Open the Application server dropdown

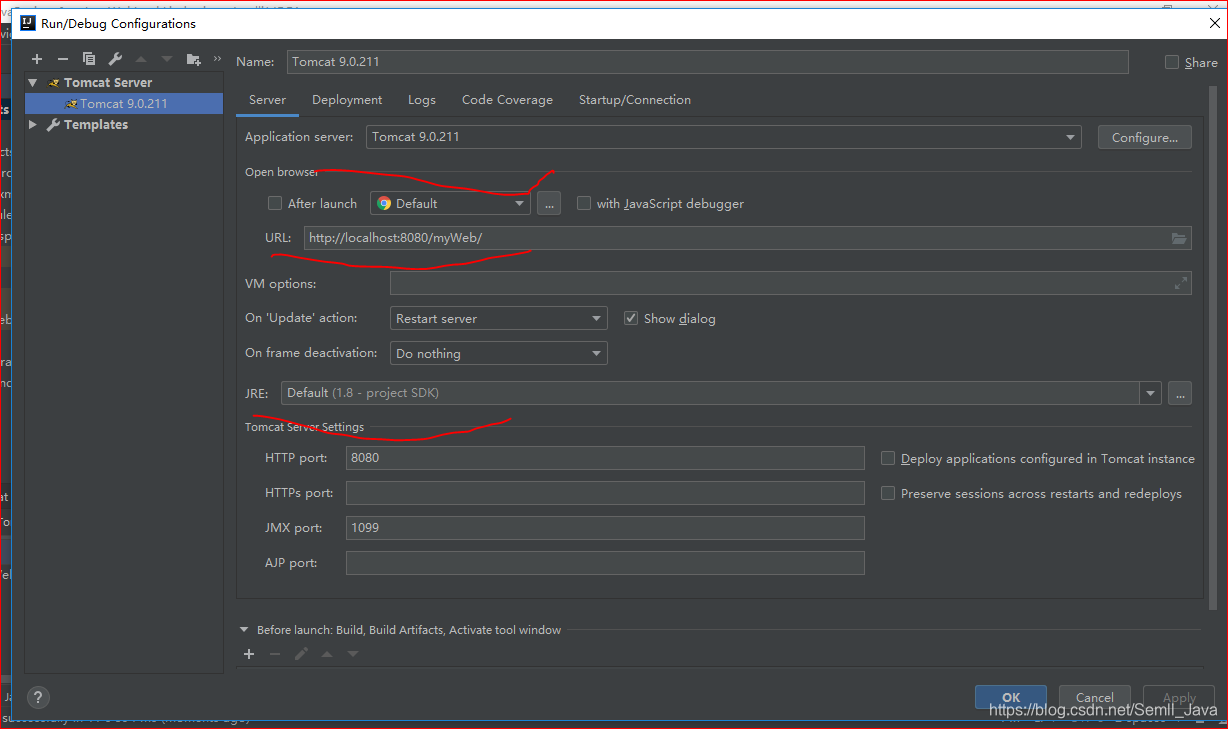click(x=723, y=137)
